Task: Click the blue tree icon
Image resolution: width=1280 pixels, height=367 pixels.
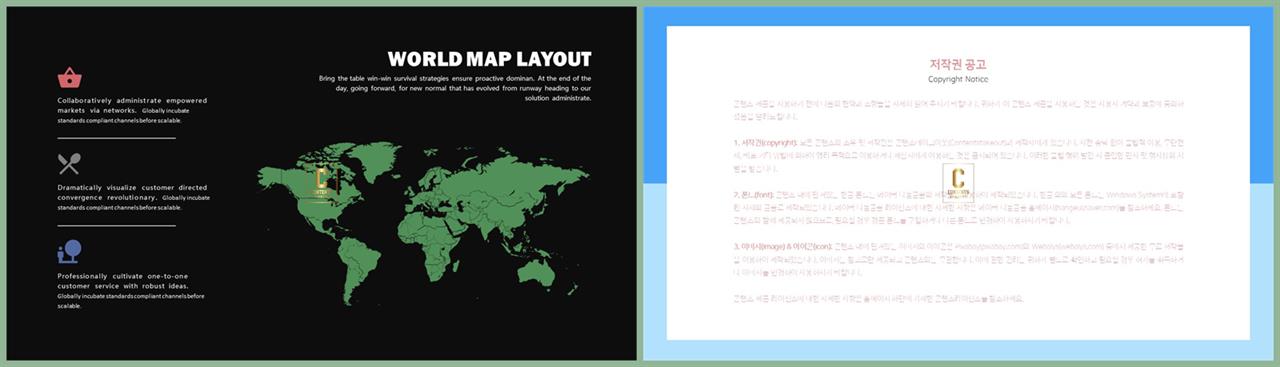Action: [x=69, y=251]
